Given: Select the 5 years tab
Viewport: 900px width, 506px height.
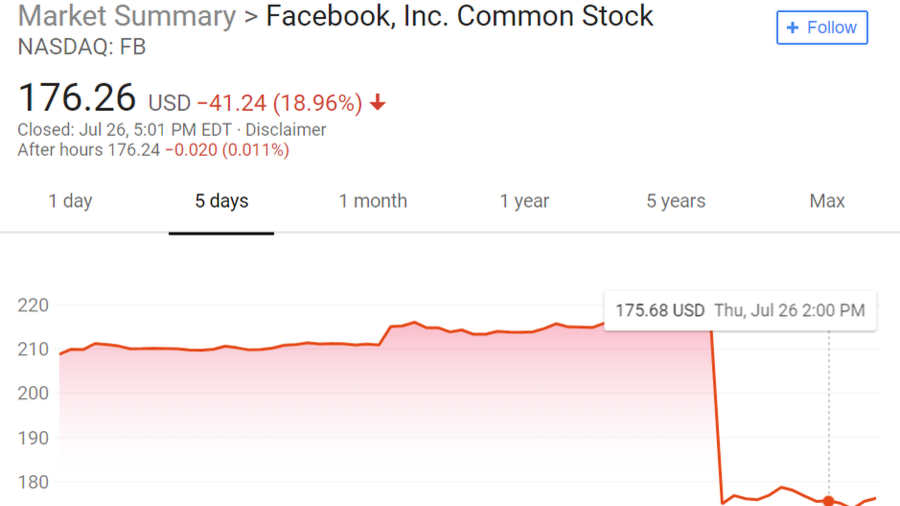Looking at the screenshot, I should [675, 201].
